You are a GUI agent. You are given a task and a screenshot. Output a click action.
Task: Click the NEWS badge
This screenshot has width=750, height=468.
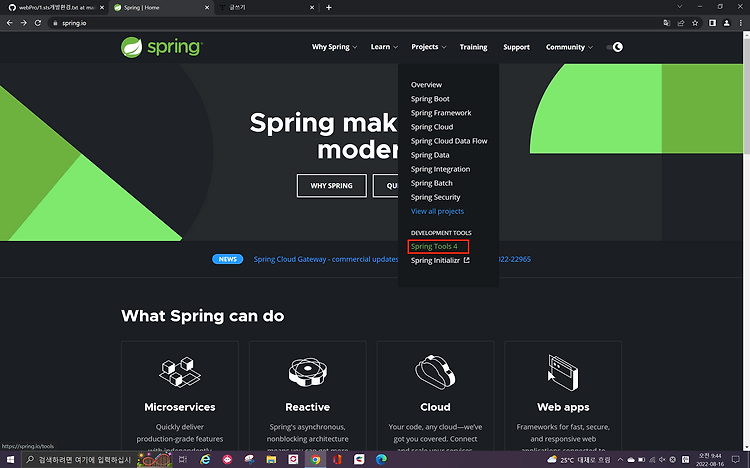click(x=228, y=259)
